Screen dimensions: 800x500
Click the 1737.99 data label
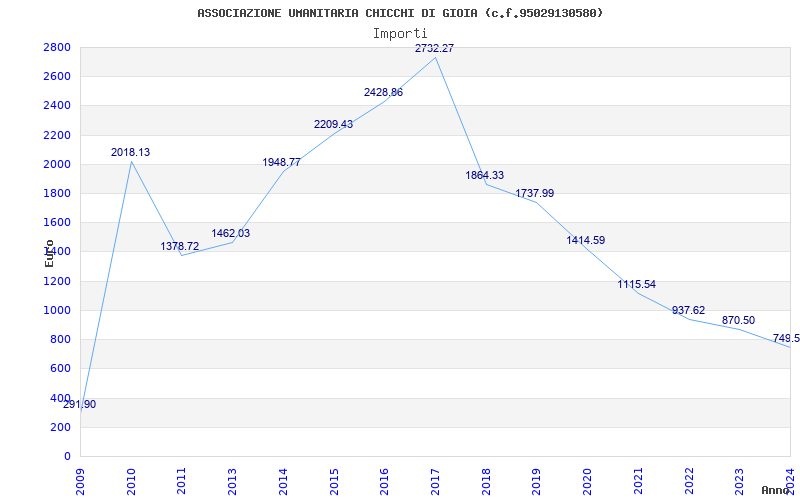coord(535,193)
